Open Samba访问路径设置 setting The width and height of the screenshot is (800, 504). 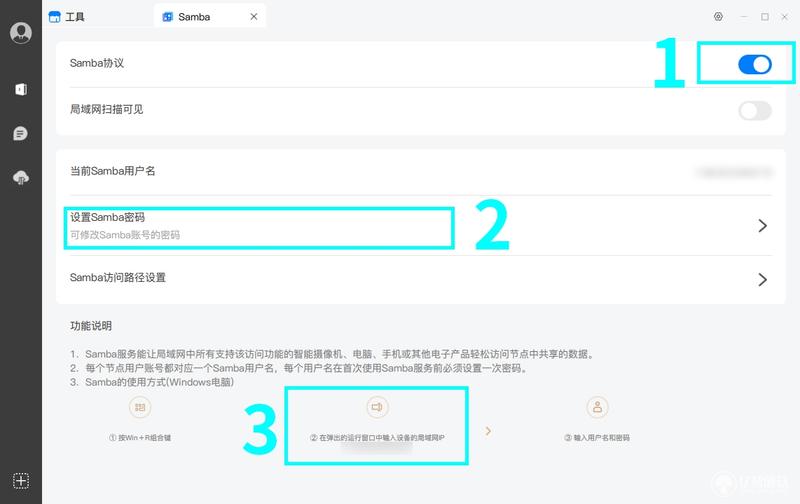[x=421, y=279]
